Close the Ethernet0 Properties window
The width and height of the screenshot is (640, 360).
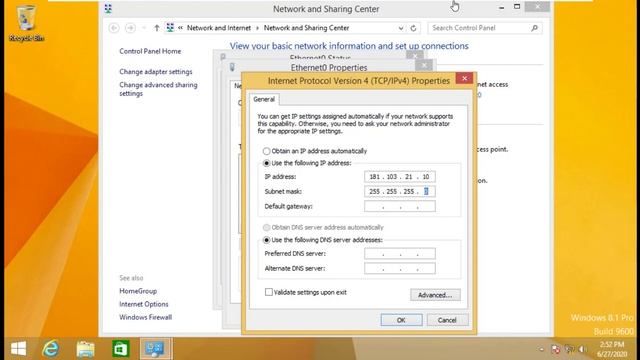tap(424, 65)
